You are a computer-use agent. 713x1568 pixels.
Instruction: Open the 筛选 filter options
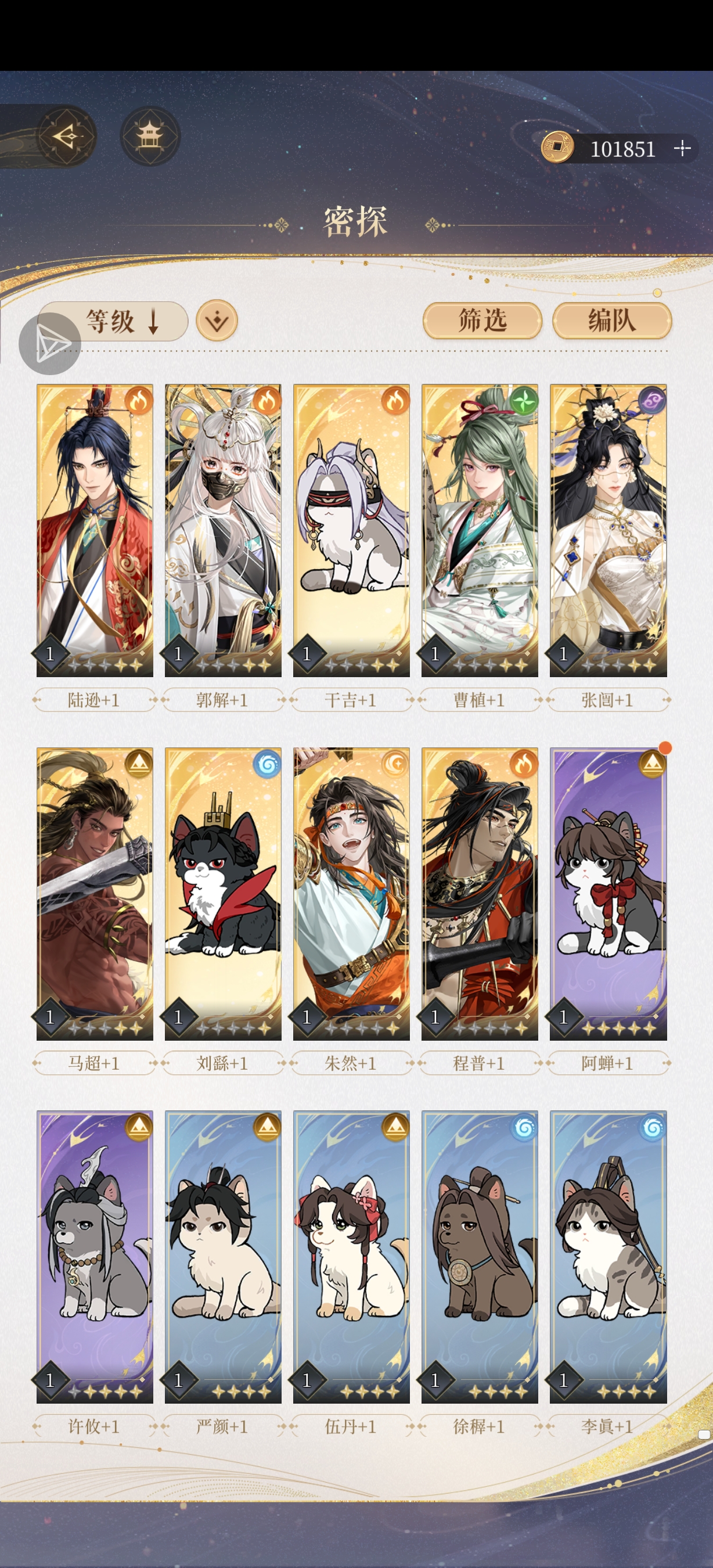pos(482,320)
